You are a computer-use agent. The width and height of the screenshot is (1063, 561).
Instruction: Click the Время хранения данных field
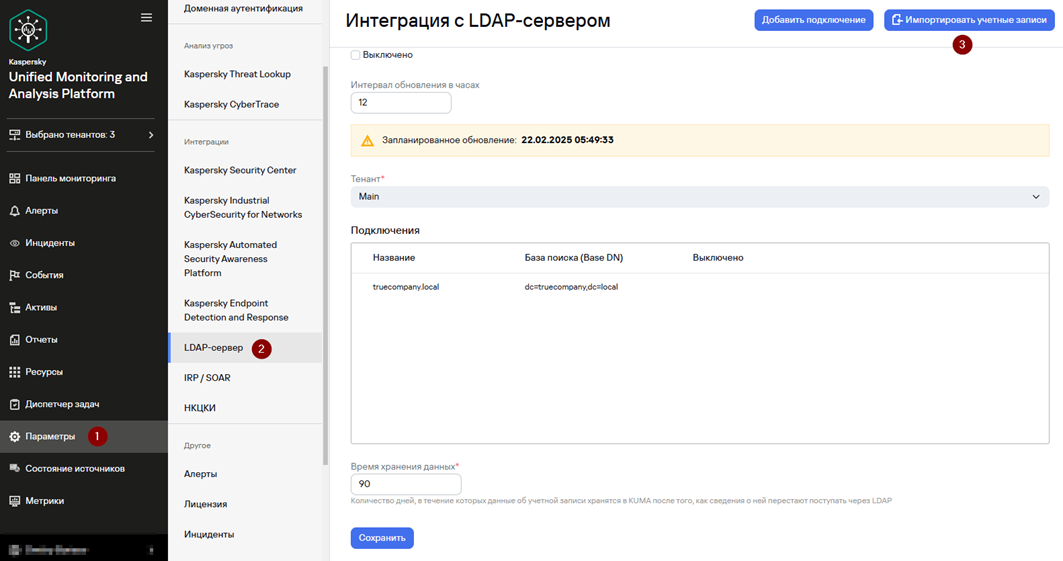[405, 484]
